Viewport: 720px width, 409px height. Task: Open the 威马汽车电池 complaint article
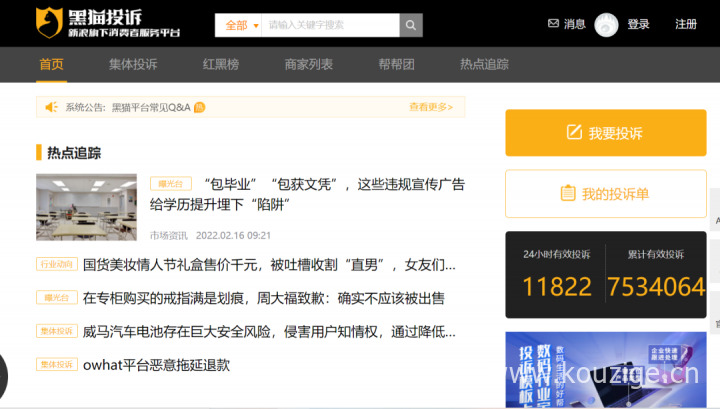click(x=269, y=331)
